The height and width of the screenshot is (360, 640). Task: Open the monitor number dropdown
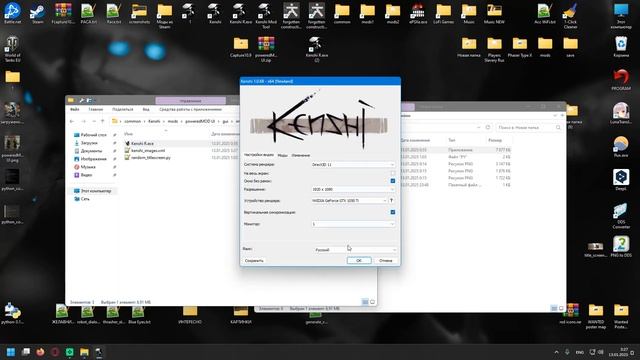353,224
